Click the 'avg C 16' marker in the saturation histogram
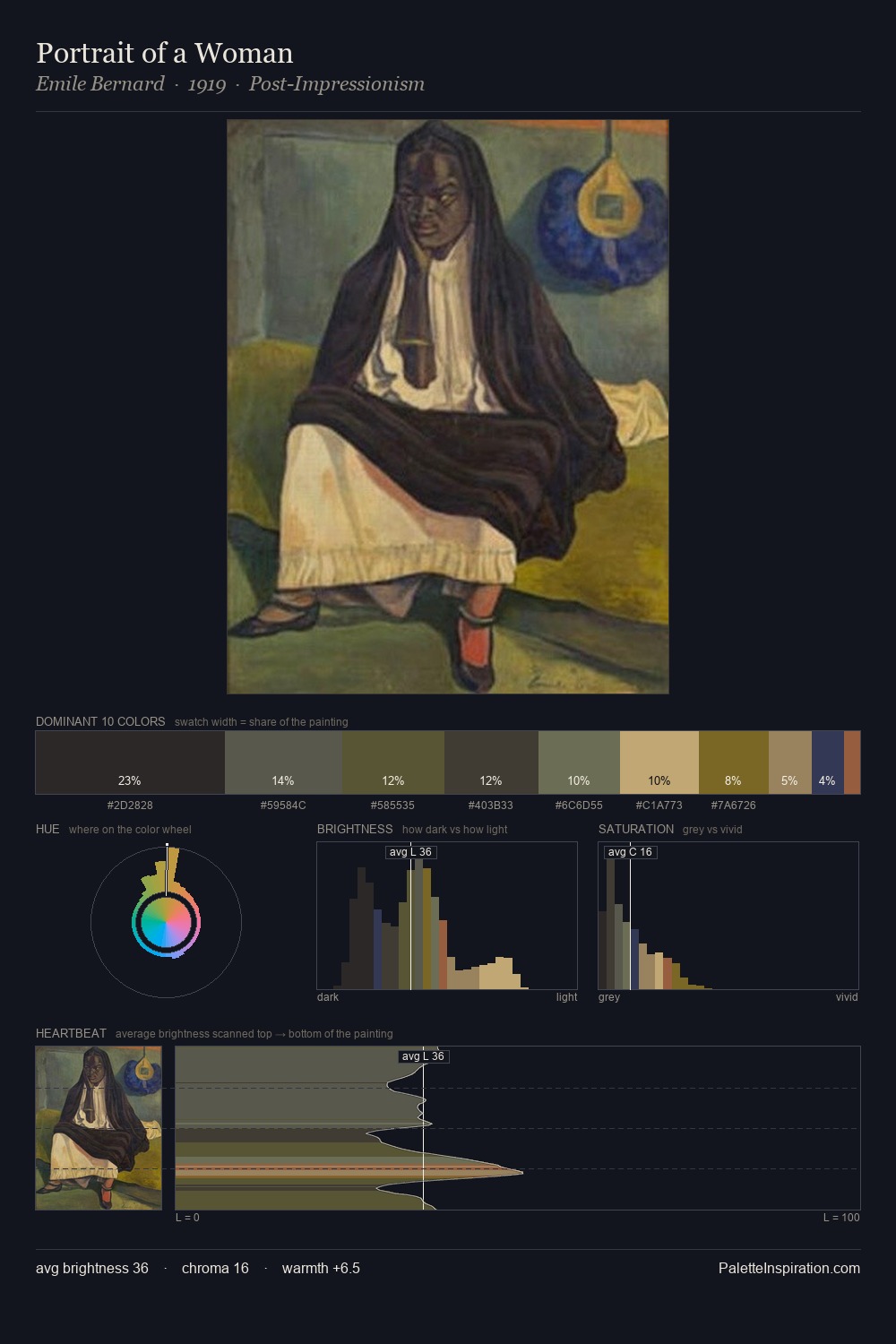The width and height of the screenshot is (896, 1344). tap(630, 852)
